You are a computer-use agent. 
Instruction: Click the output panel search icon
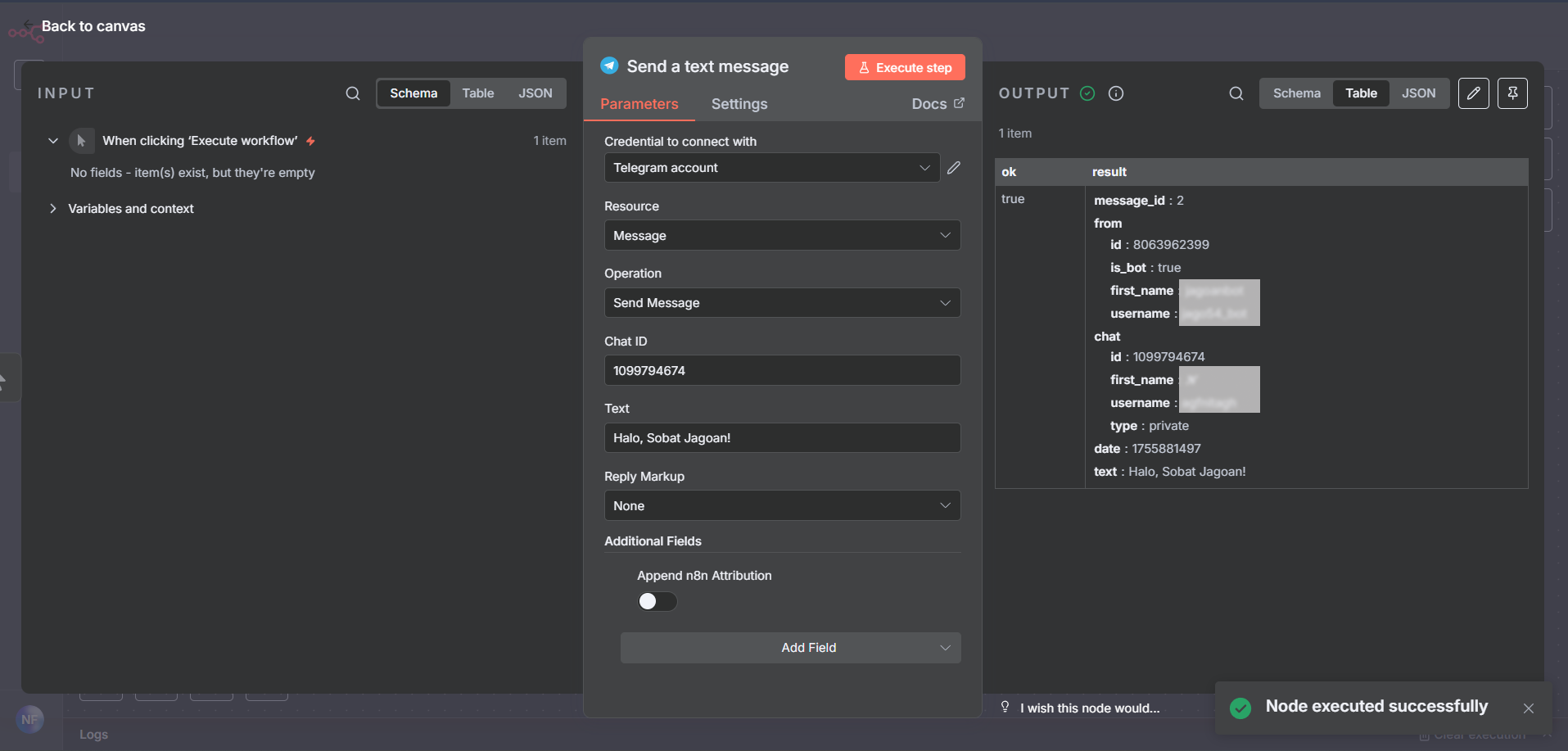click(x=1236, y=93)
